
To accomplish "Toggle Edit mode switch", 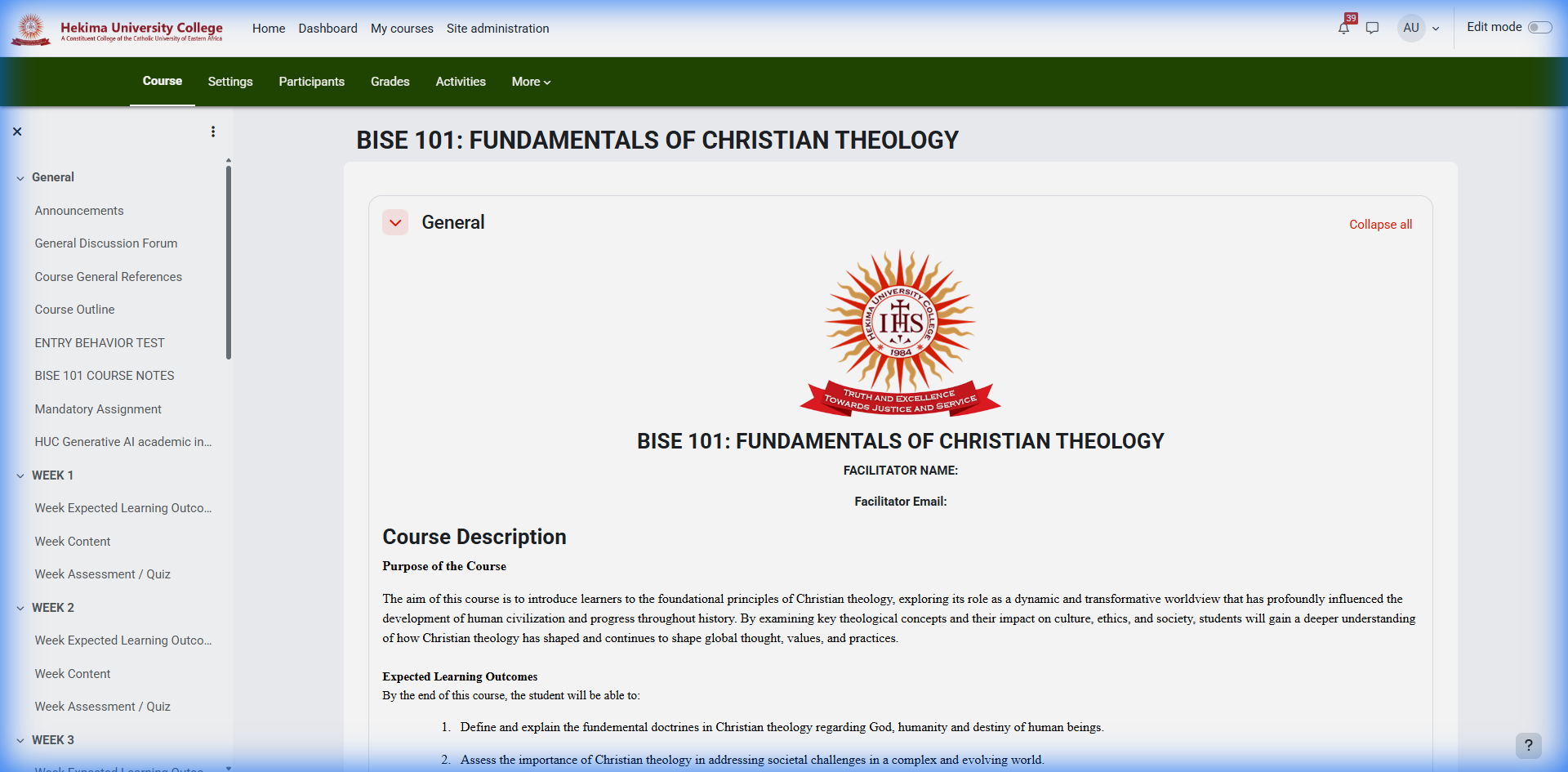I will click(1539, 28).
